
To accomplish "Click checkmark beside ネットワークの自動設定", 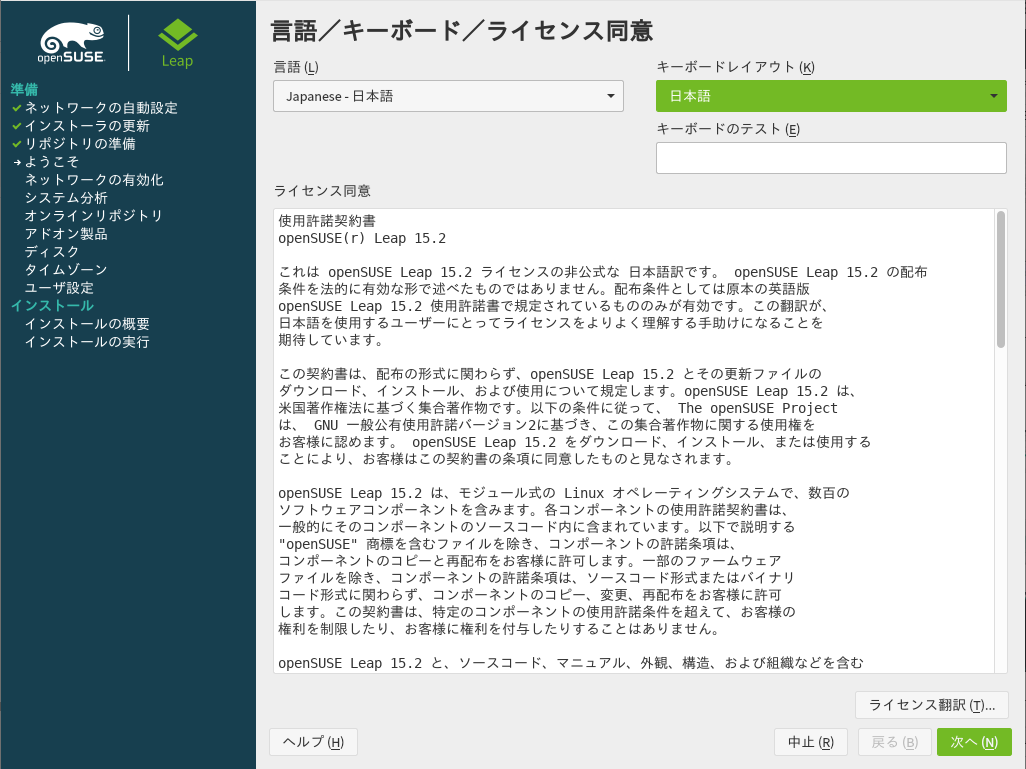I will pyautogui.click(x=17, y=108).
